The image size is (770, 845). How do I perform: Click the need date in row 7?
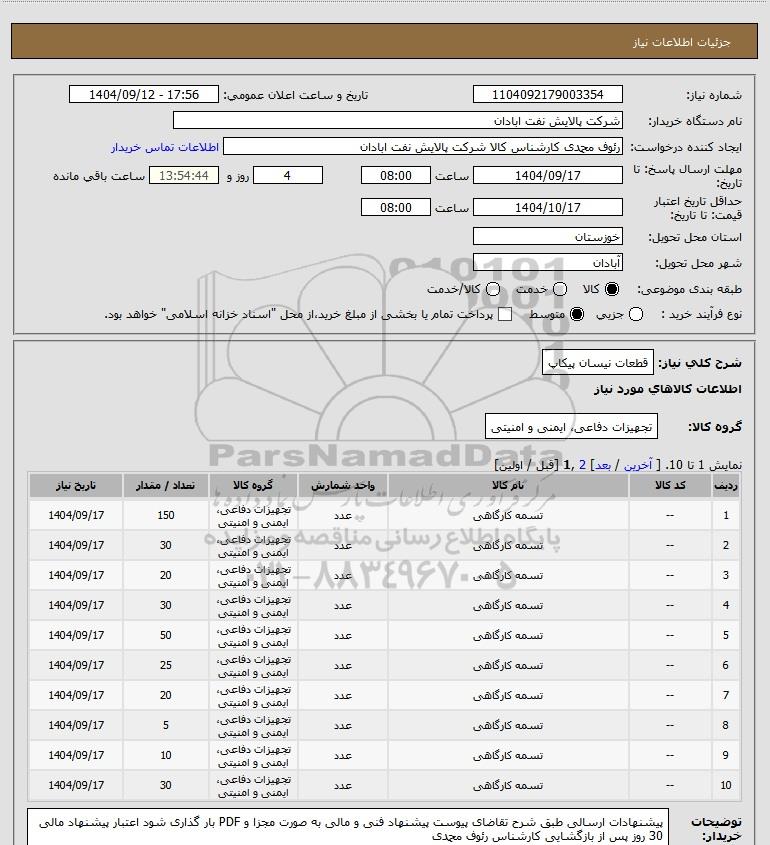[76, 695]
